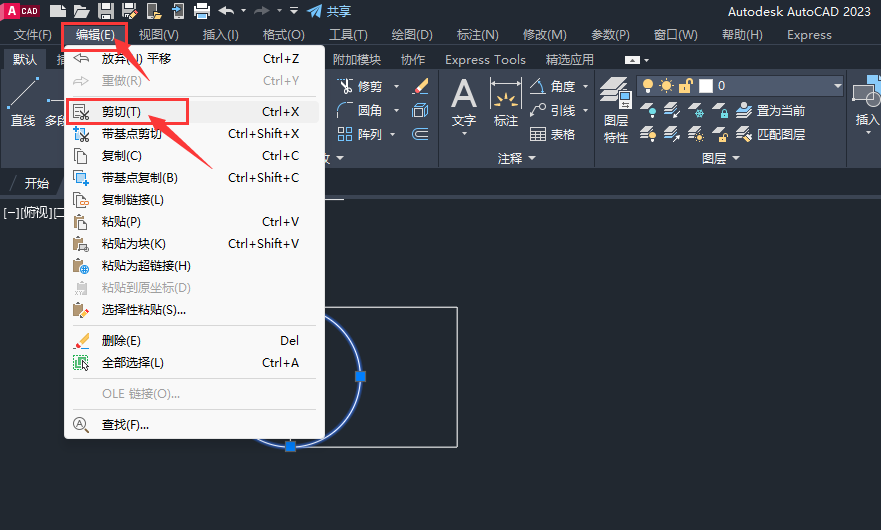Choose 复制链接(L) from the Edit menu
This screenshot has width=881, height=530.
[192, 200]
